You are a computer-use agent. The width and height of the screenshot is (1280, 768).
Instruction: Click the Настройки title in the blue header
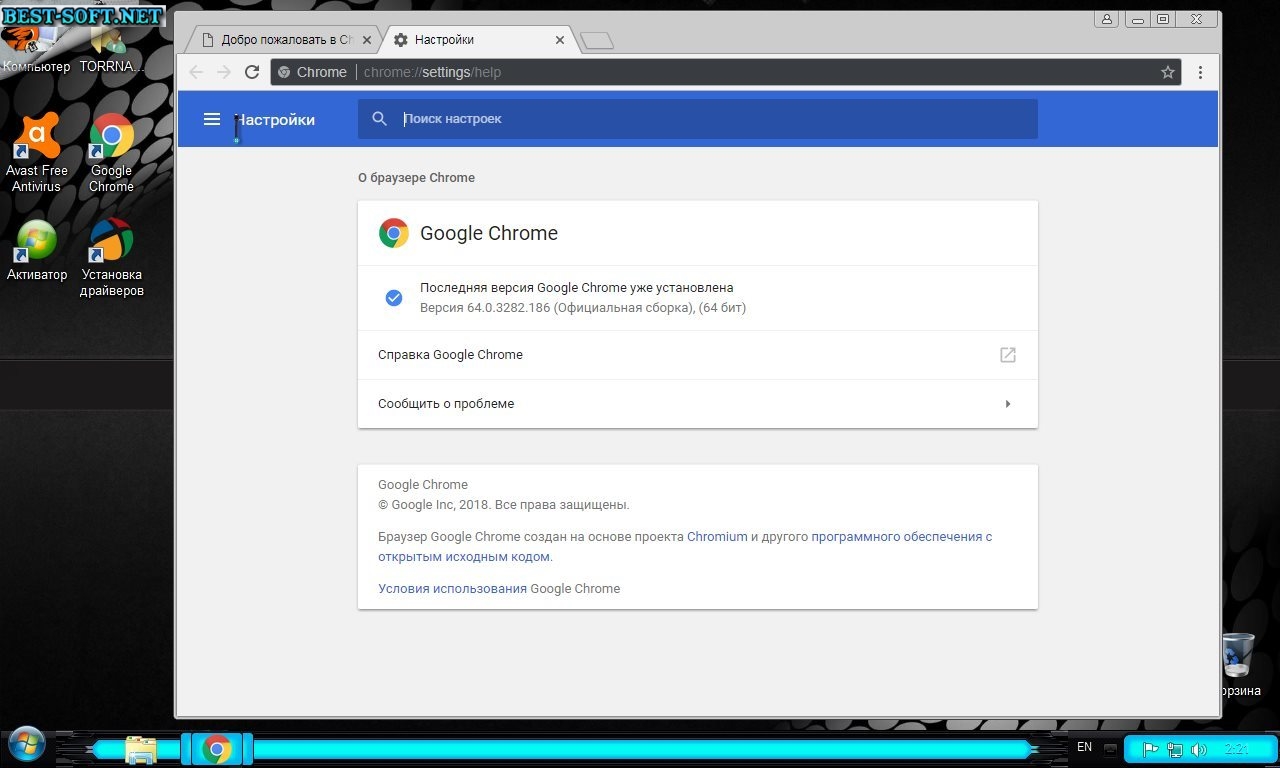tap(275, 120)
